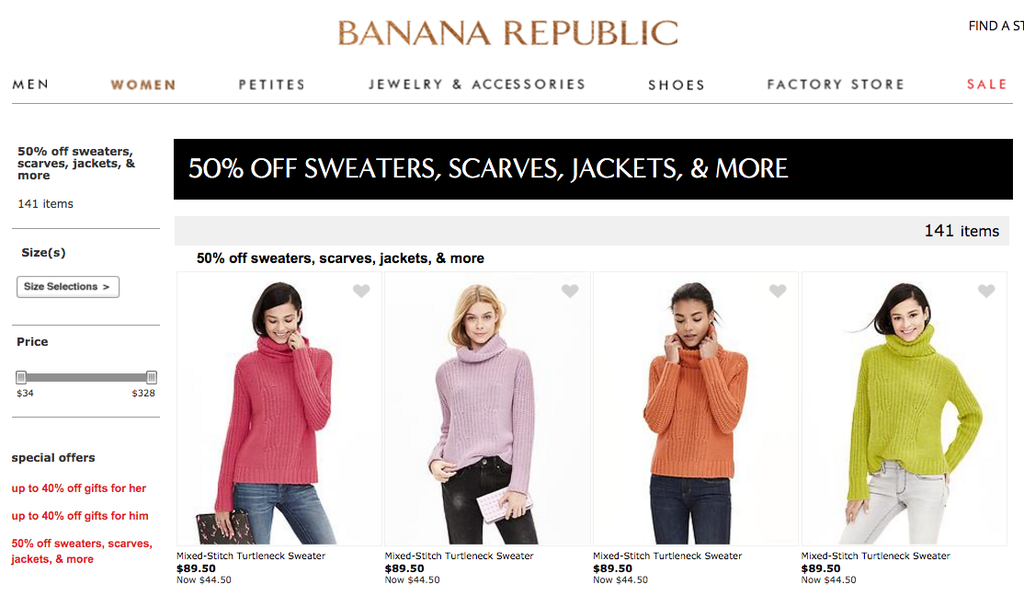
Task: Favorite the orange turtleneck sweater heart
Action: click(x=777, y=291)
